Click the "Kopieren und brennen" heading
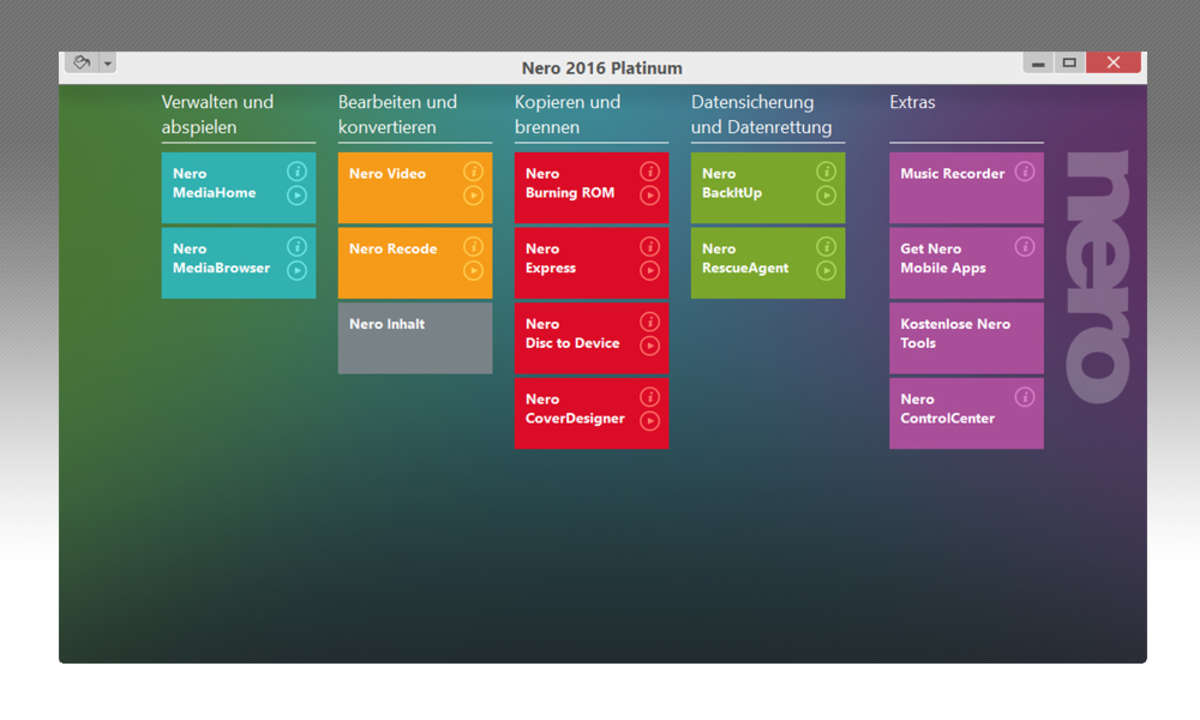Viewport: 1200px width, 720px height. (568, 115)
